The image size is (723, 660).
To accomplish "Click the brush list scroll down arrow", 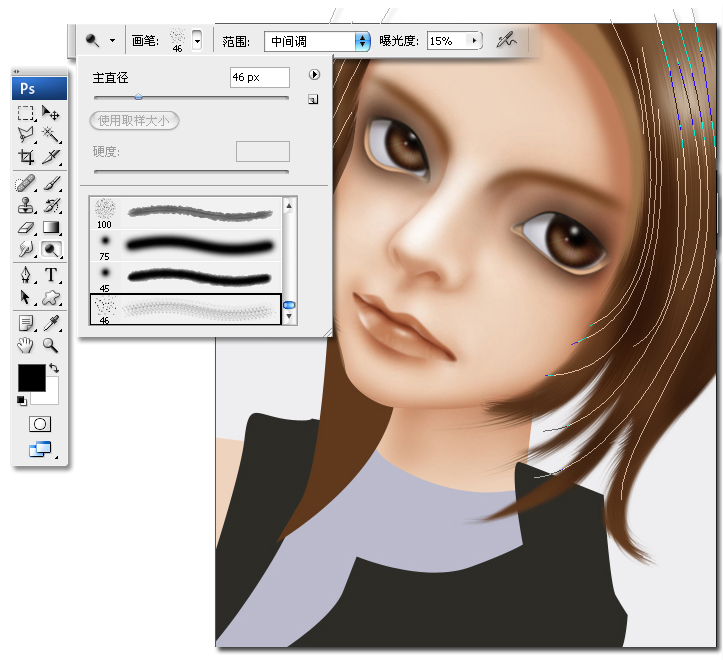I will tap(289, 316).
